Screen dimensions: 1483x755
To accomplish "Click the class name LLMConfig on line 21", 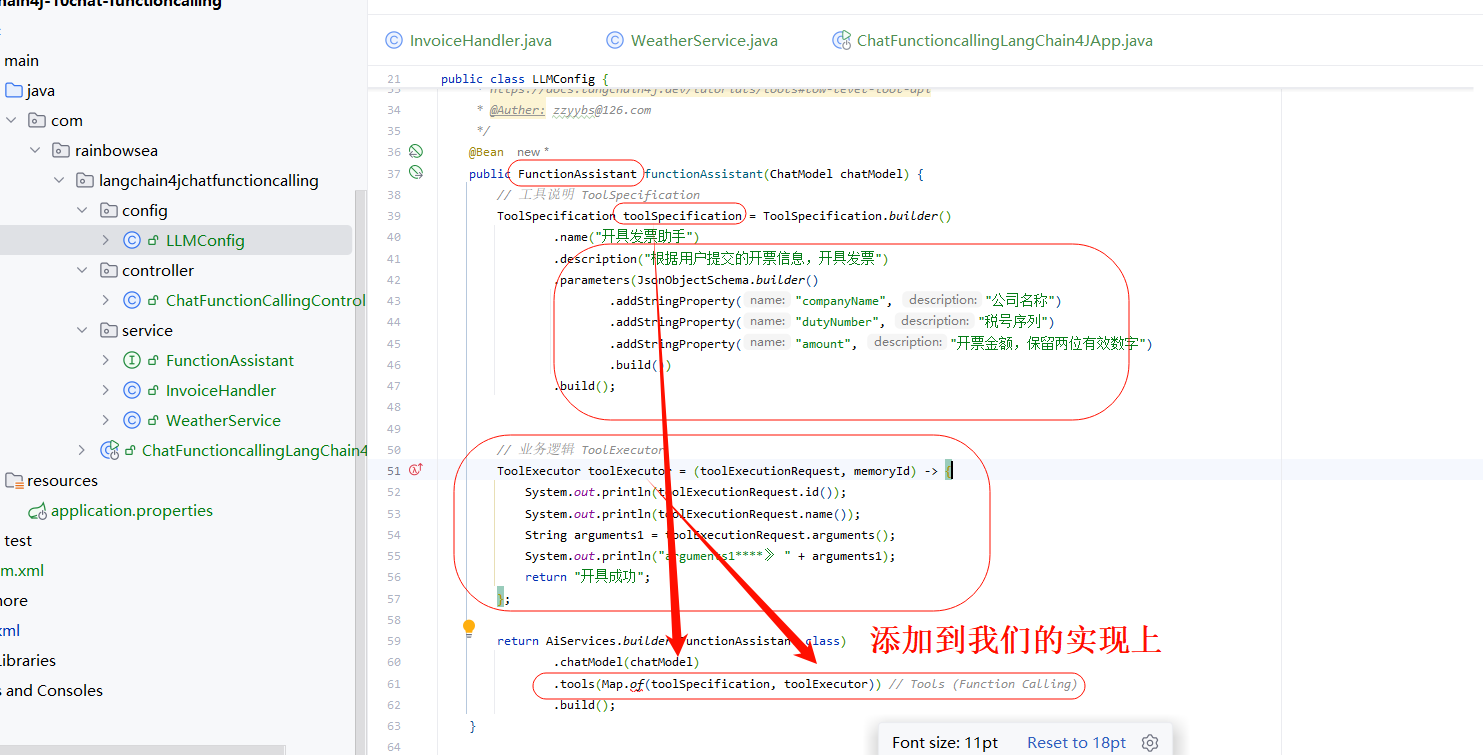I will (563, 79).
